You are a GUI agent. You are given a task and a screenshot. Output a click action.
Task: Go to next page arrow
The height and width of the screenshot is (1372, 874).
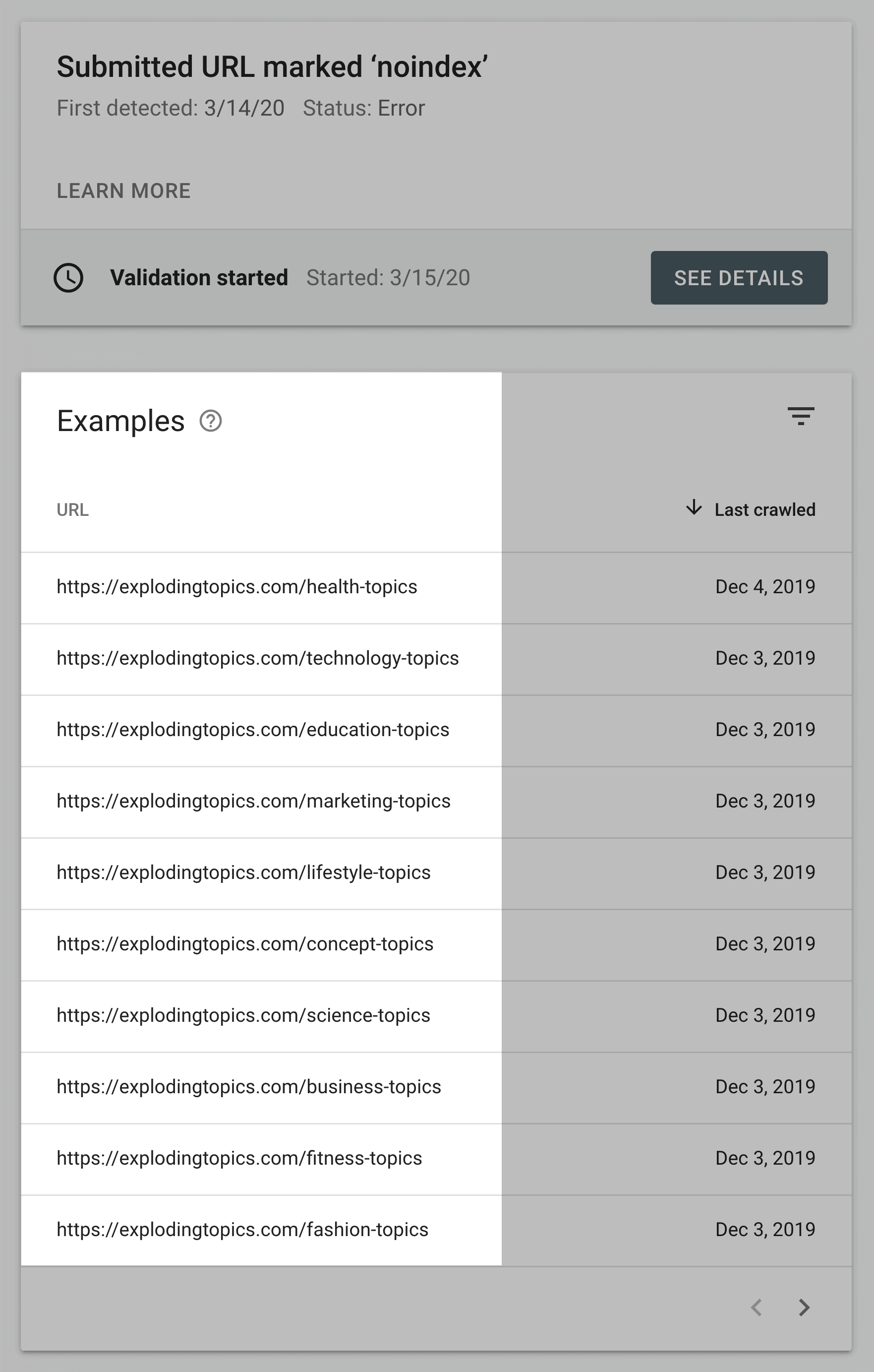click(x=804, y=1307)
